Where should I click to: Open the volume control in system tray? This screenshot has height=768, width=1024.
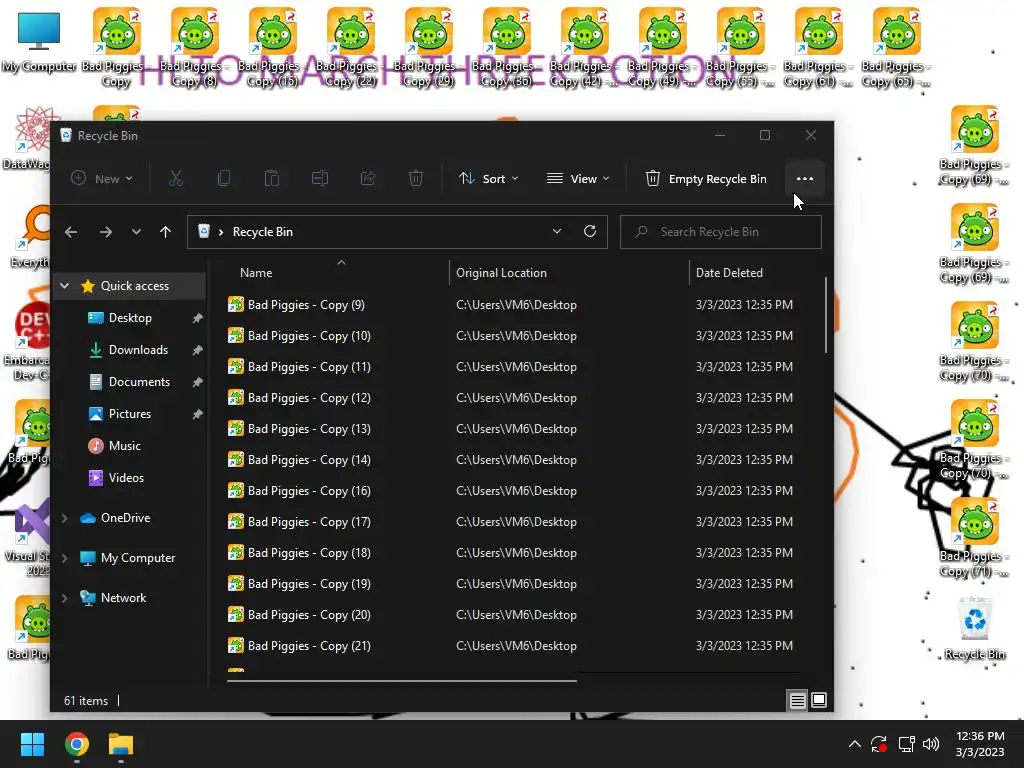[931, 744]
